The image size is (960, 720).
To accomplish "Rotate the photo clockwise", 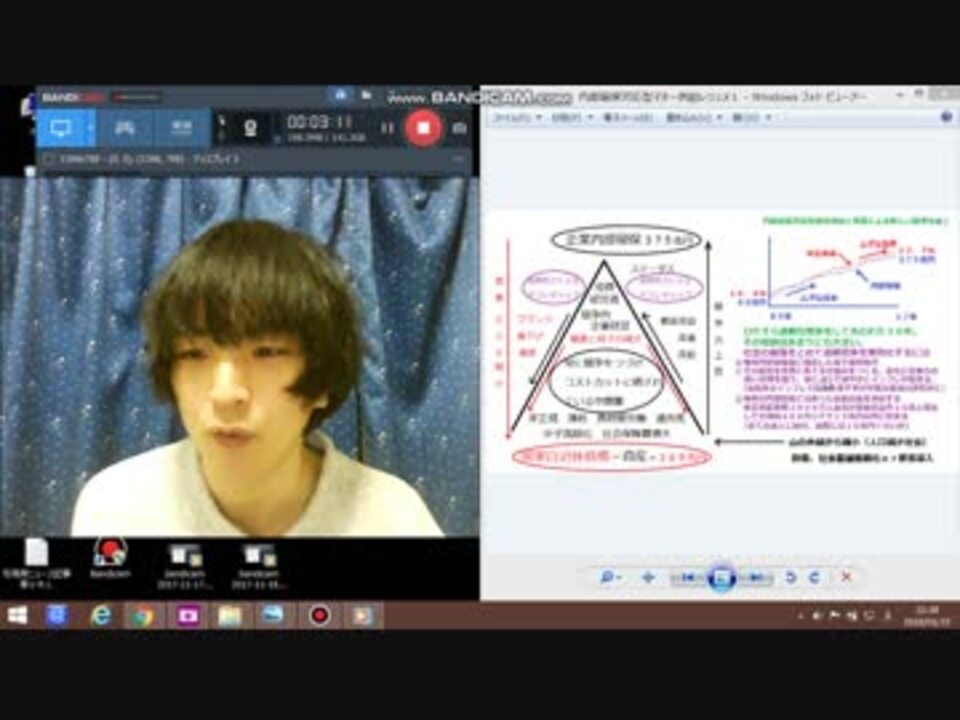I will pyautogui.click(x=814, y=577).
